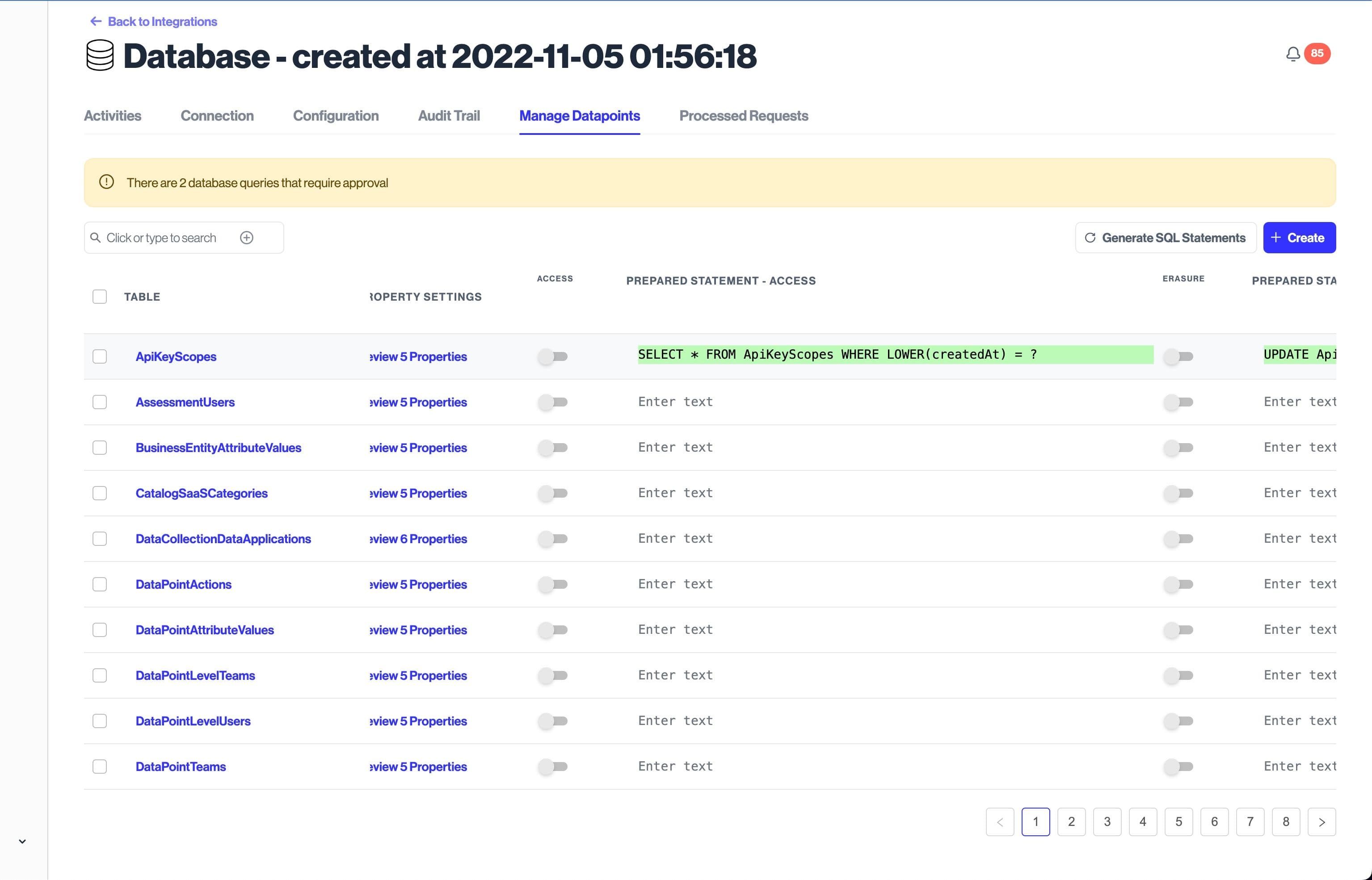1372x880 pixels.
Task: Click Generate SQL Statements button
Action: coord(1165,238)
